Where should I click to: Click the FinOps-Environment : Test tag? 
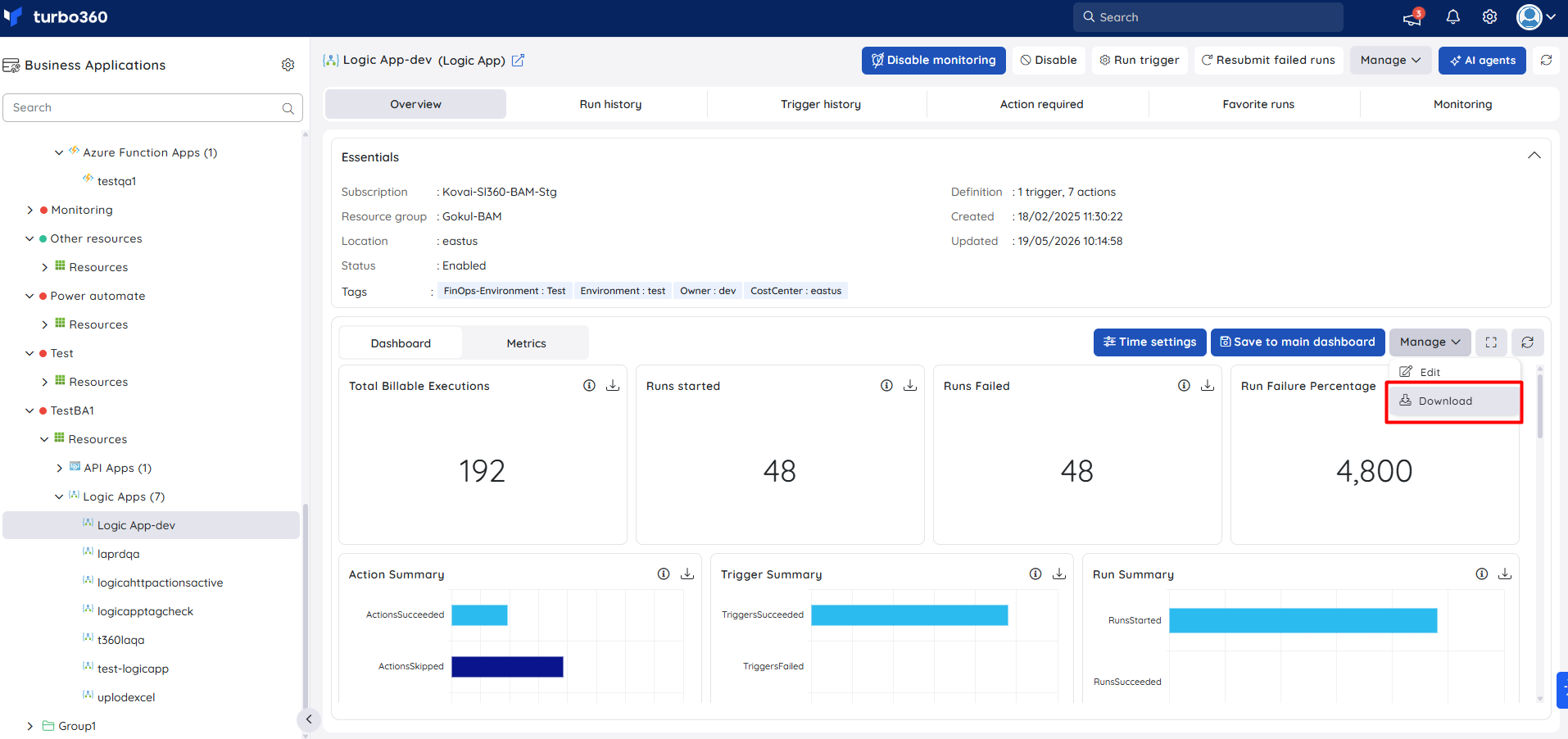505,291
